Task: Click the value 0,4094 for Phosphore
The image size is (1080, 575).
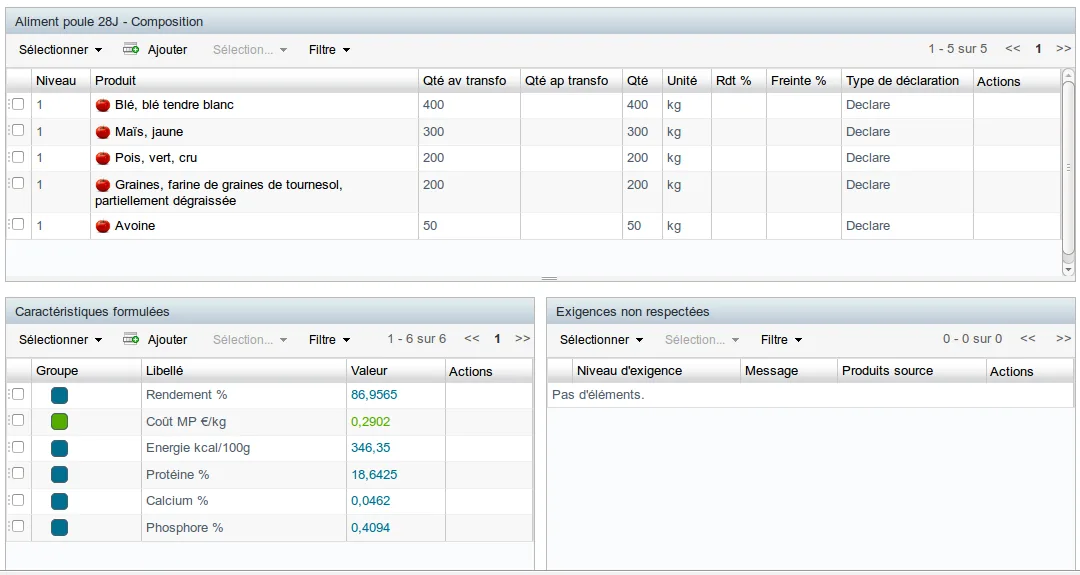Action: (371, 527)
